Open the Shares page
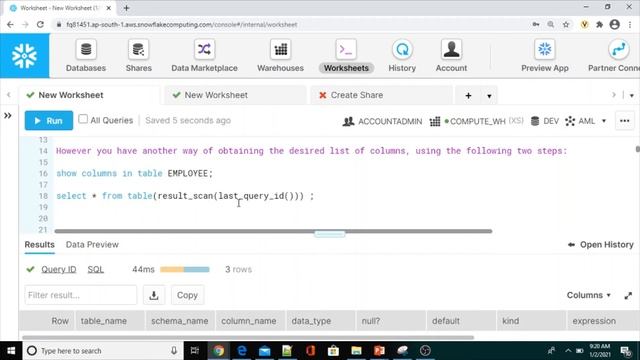The image size is (640, 360). click(138, 56)
